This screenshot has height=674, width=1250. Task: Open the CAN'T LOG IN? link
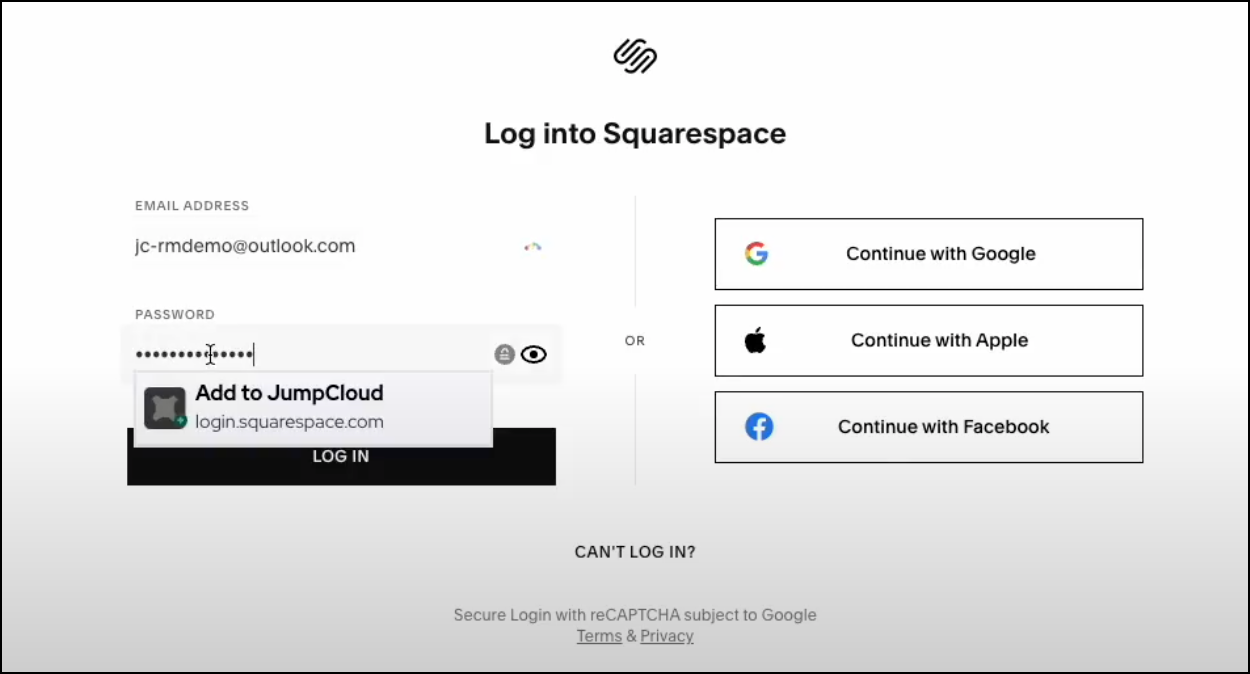635,552
